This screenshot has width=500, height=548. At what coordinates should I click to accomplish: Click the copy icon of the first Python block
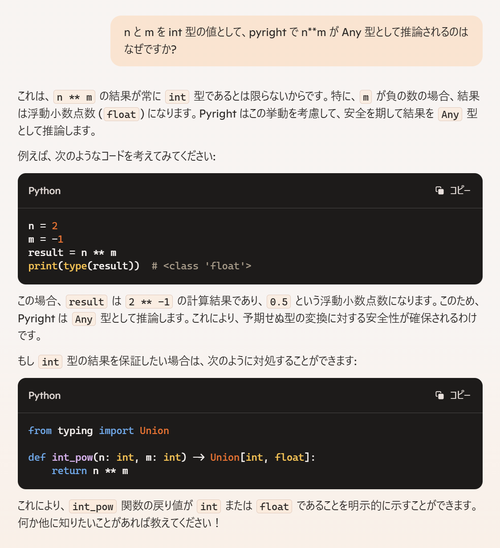click(440, 190)
